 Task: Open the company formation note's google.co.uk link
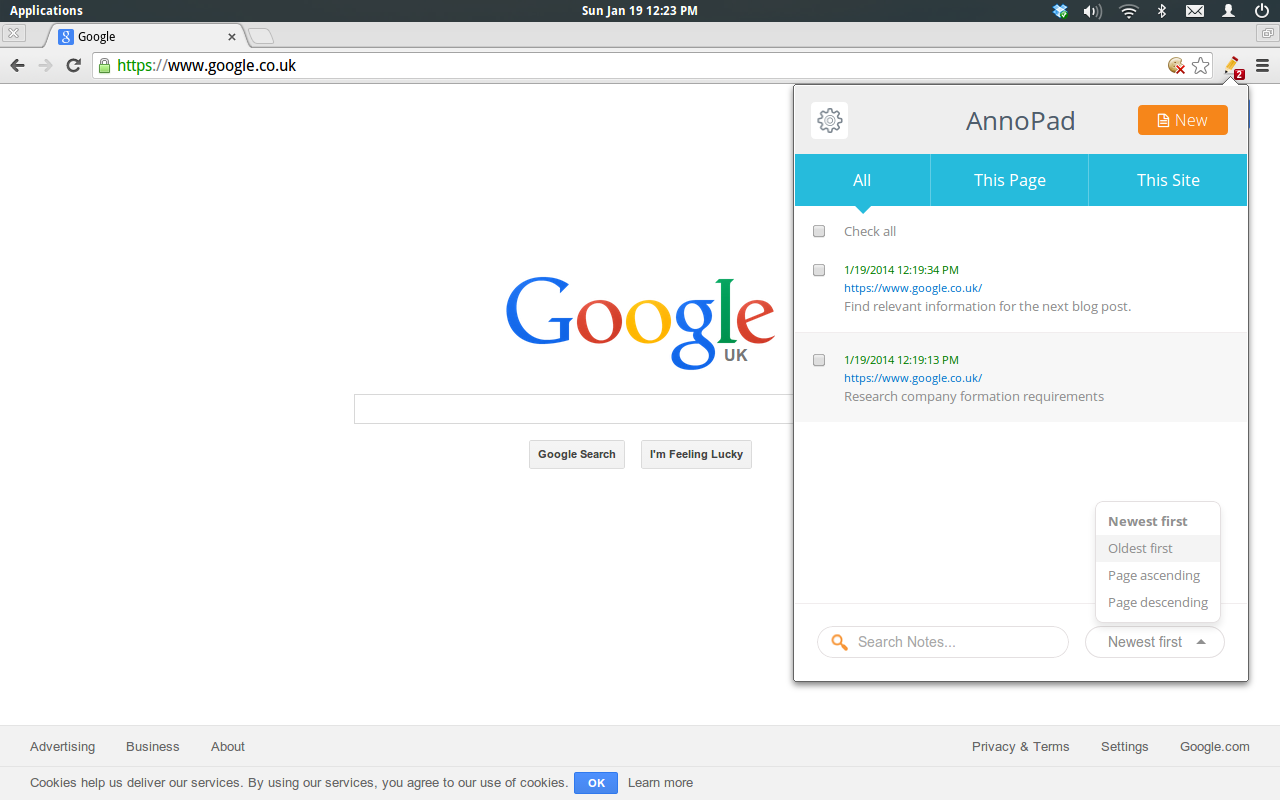tap(913, 378)
